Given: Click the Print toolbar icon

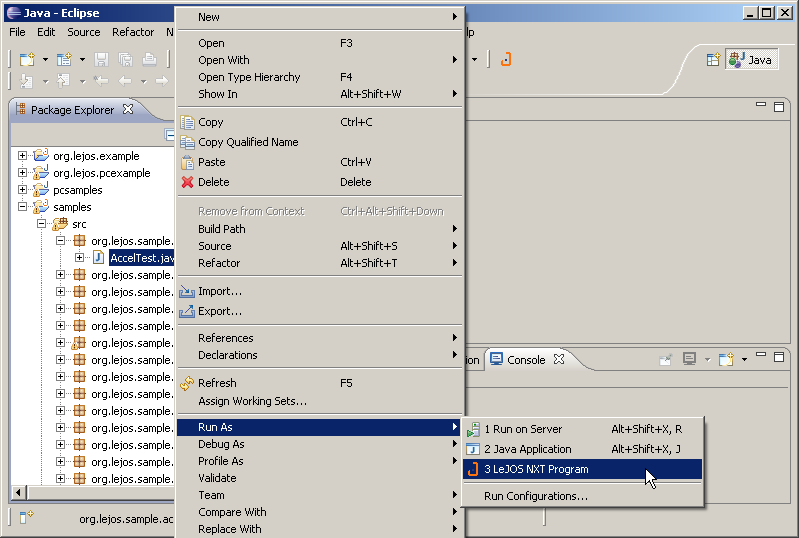Looking at the screenshot, I should [x=149, y=60].
